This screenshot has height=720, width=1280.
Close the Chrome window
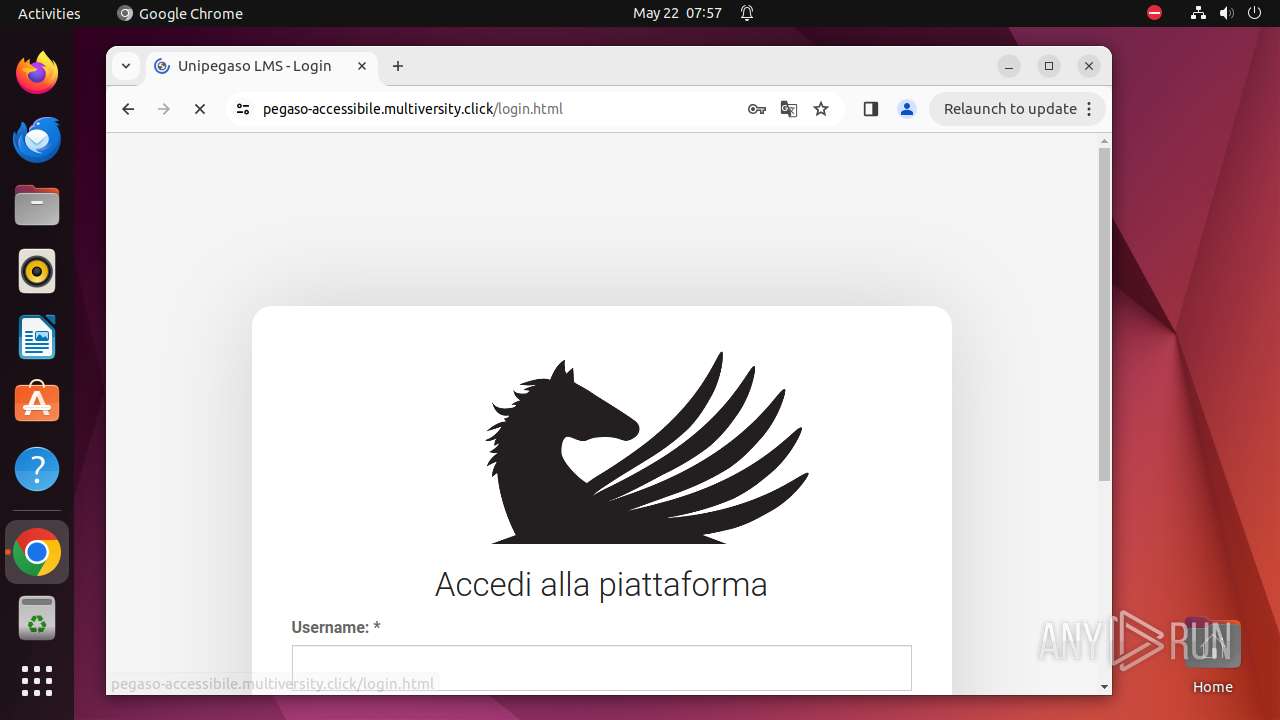[1089, 66]
